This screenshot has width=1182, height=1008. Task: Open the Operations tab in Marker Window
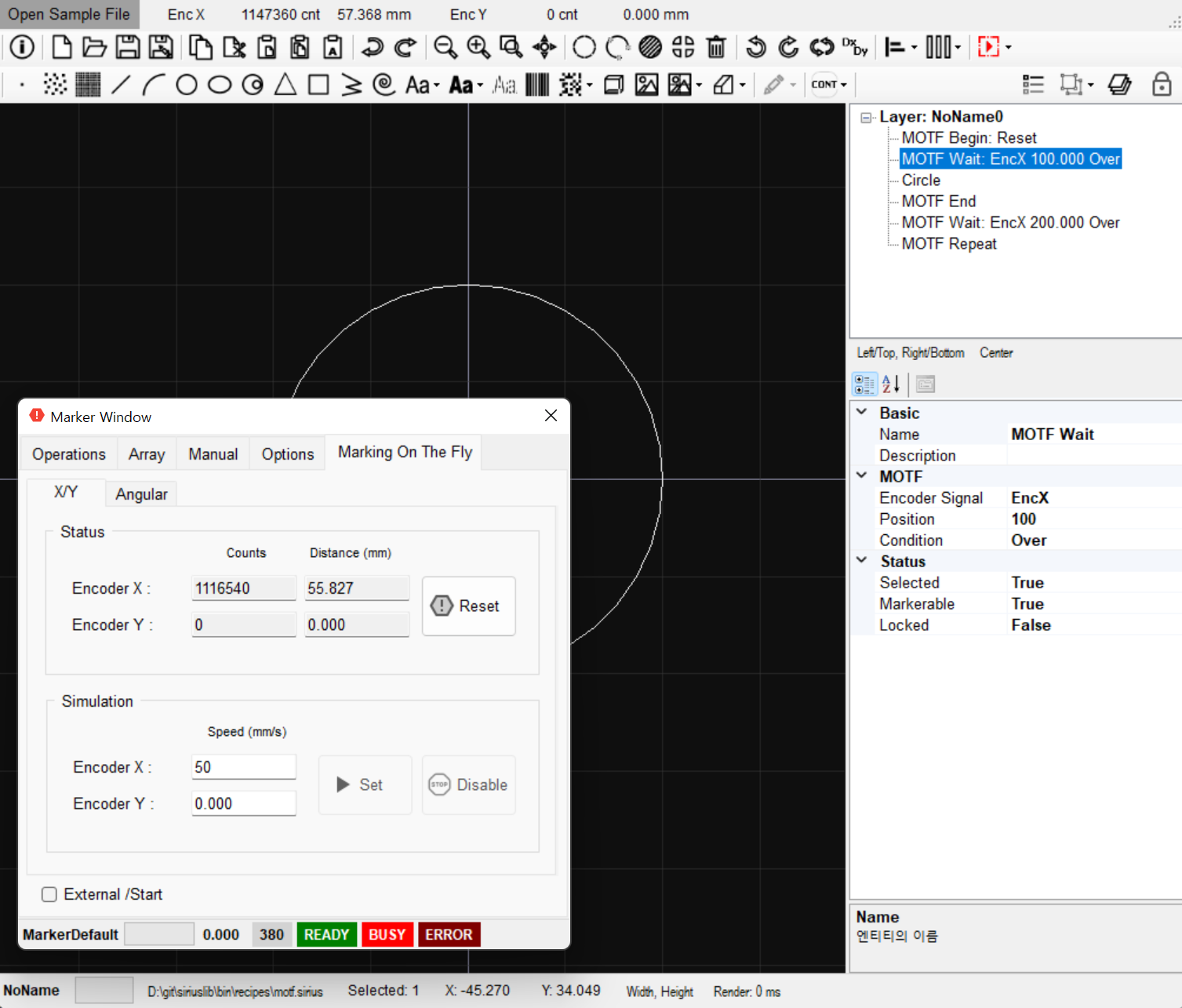pyautogui.click(x=69, y=454)
